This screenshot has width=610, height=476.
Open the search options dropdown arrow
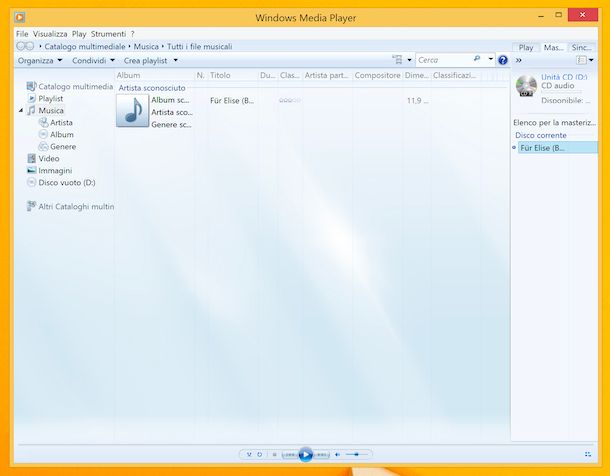tap(491, 59)
